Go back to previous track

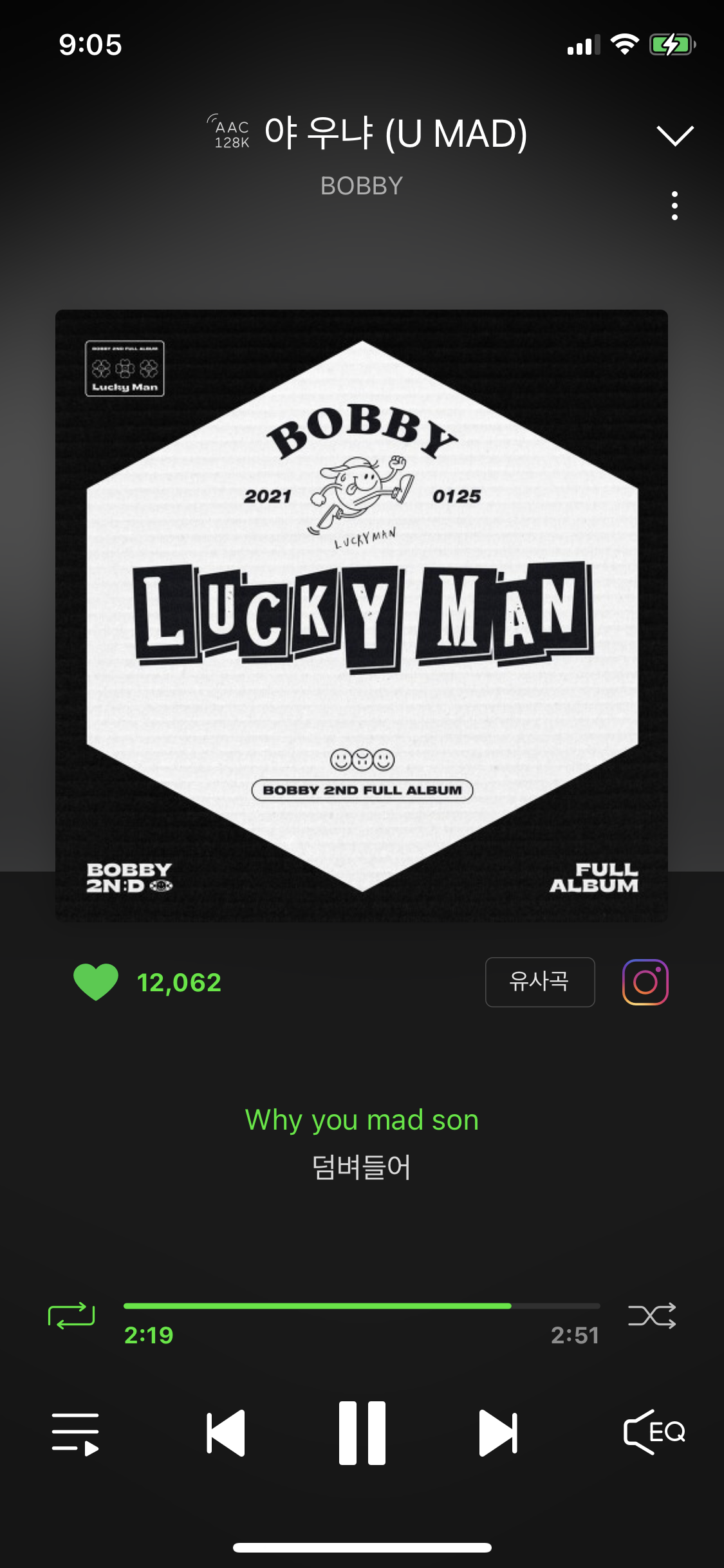coord(226,1433)
